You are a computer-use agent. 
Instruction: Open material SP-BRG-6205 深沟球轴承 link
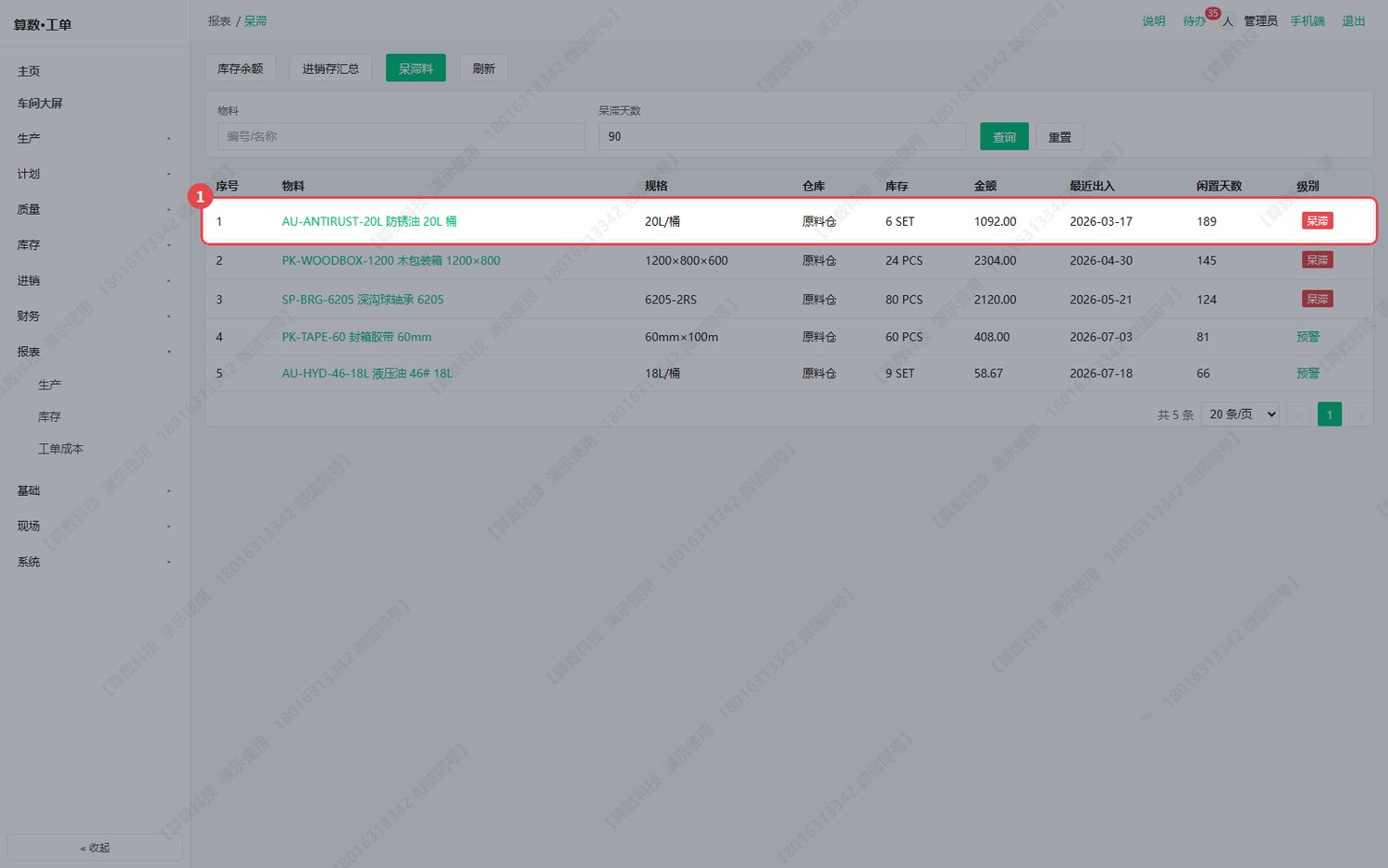coord(363,300)
